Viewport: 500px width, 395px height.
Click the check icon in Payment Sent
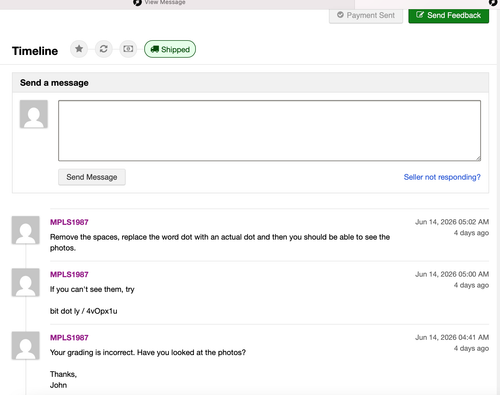click(x=340, y=15)
